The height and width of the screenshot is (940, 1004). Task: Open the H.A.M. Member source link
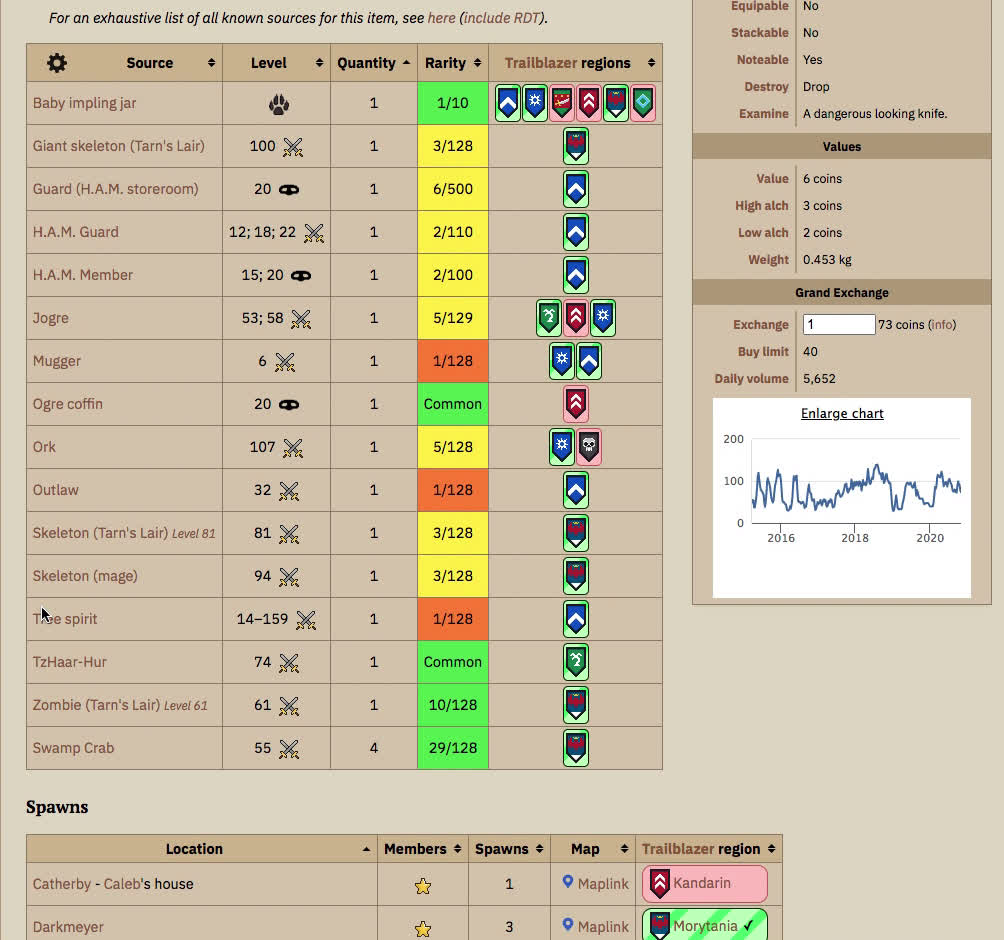[83, 275]
